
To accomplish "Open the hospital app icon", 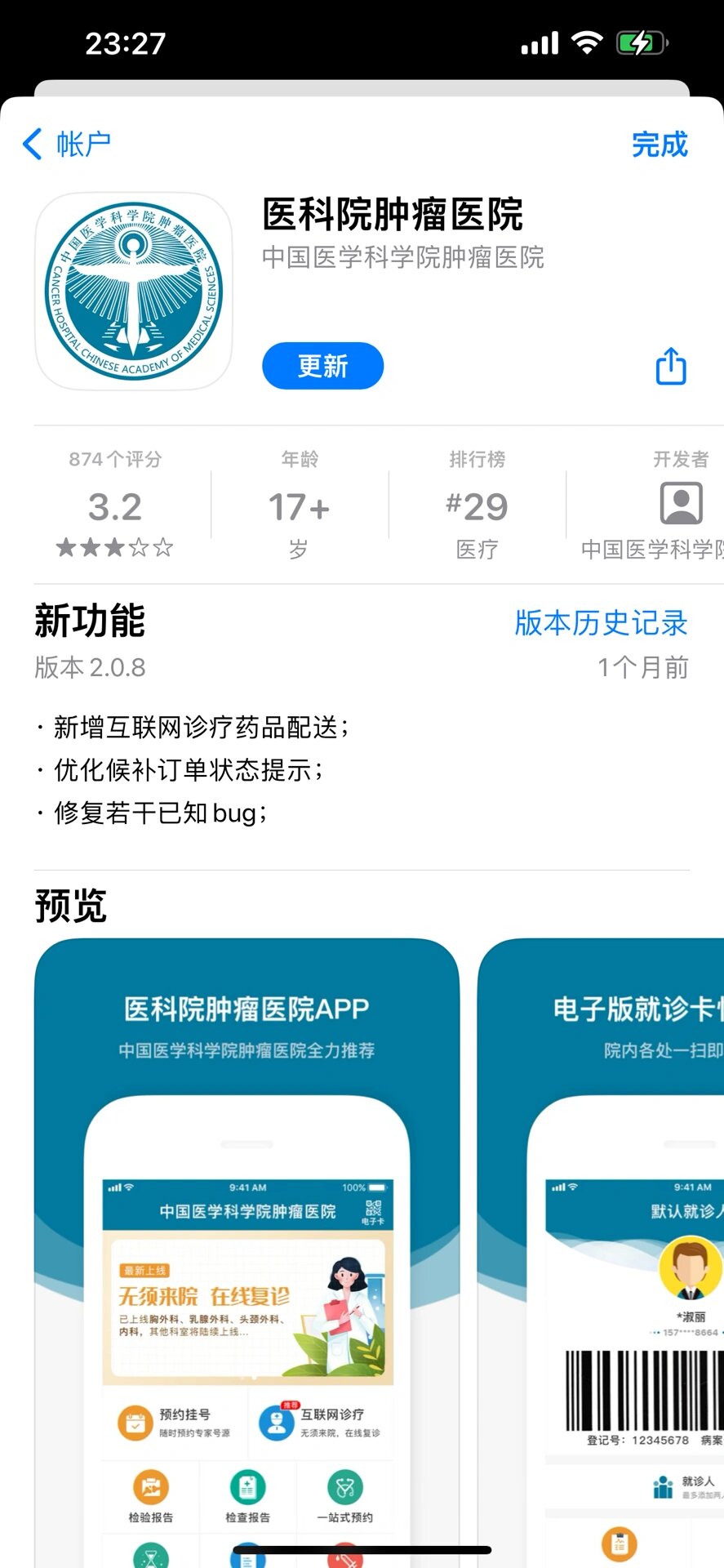I will tap(134, 292).
